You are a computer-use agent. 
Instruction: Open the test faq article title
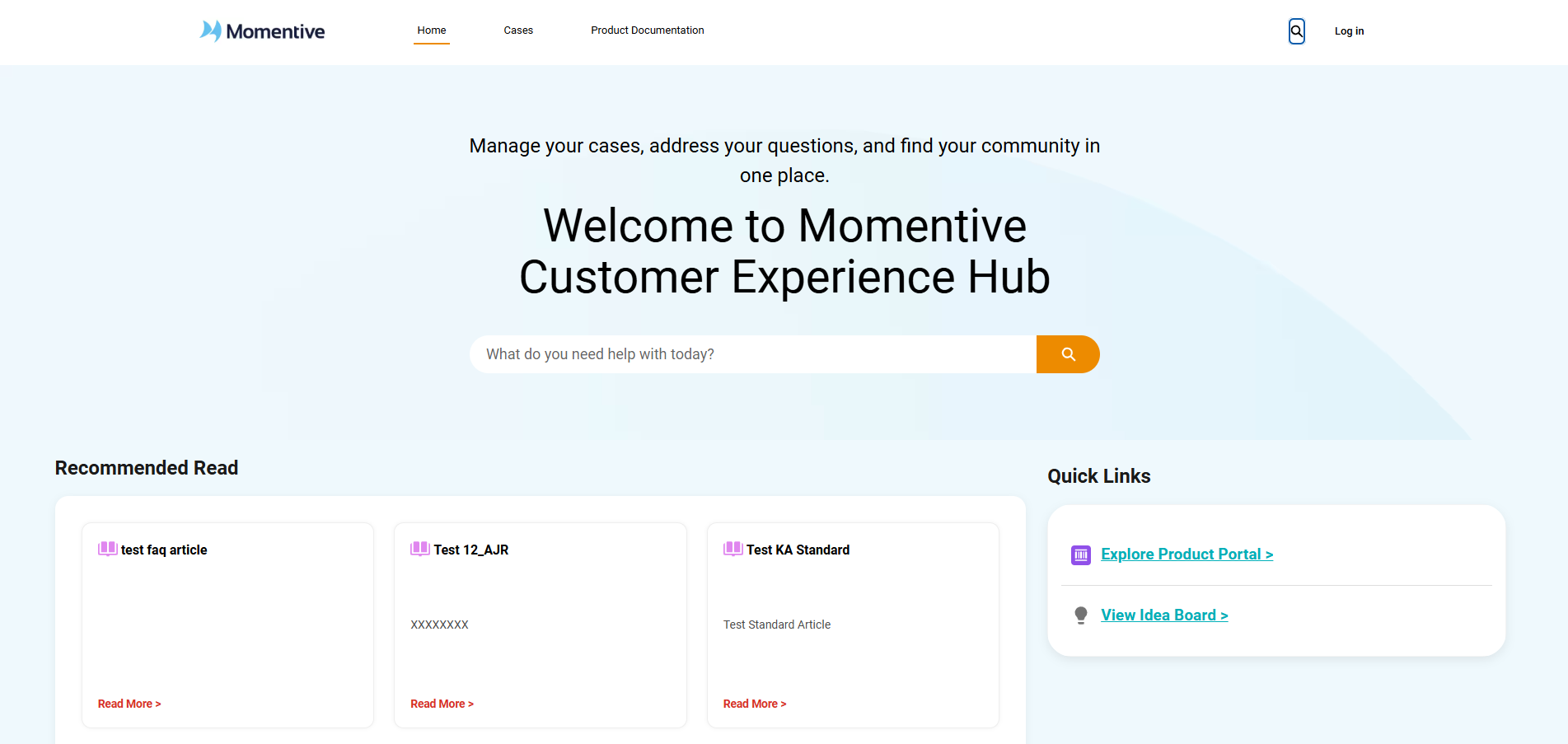pyautogui.click(x=164, y=550)
